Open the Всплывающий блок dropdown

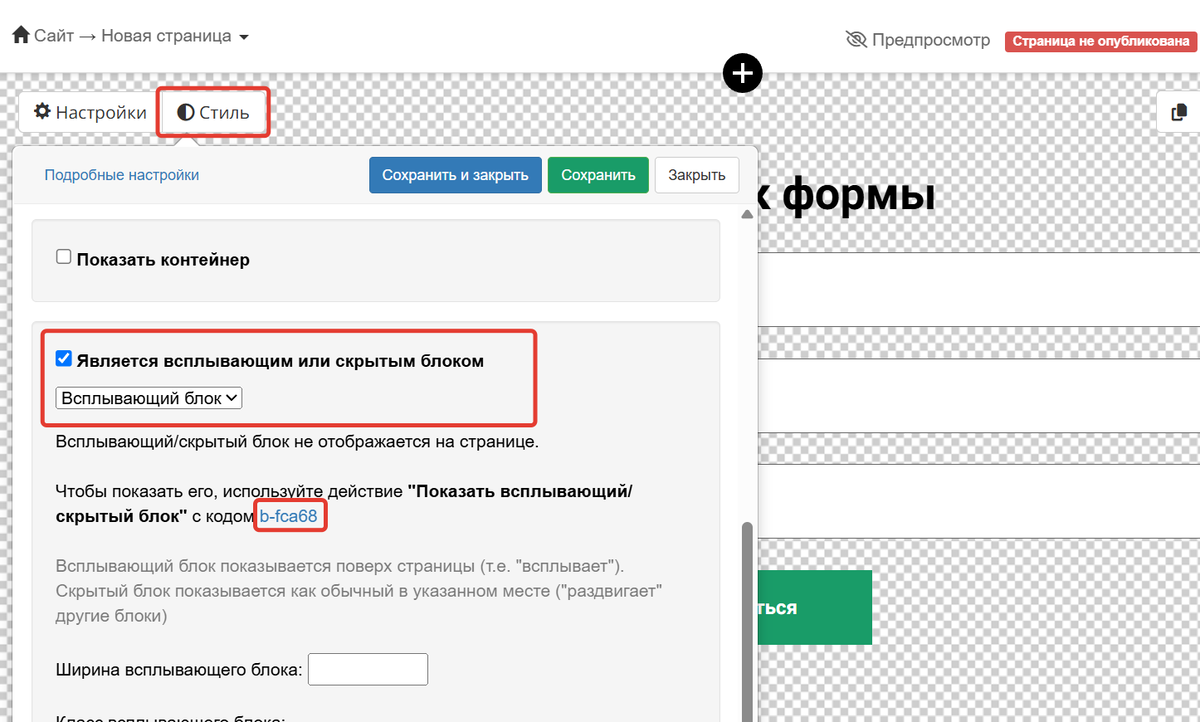coord(149,398)
